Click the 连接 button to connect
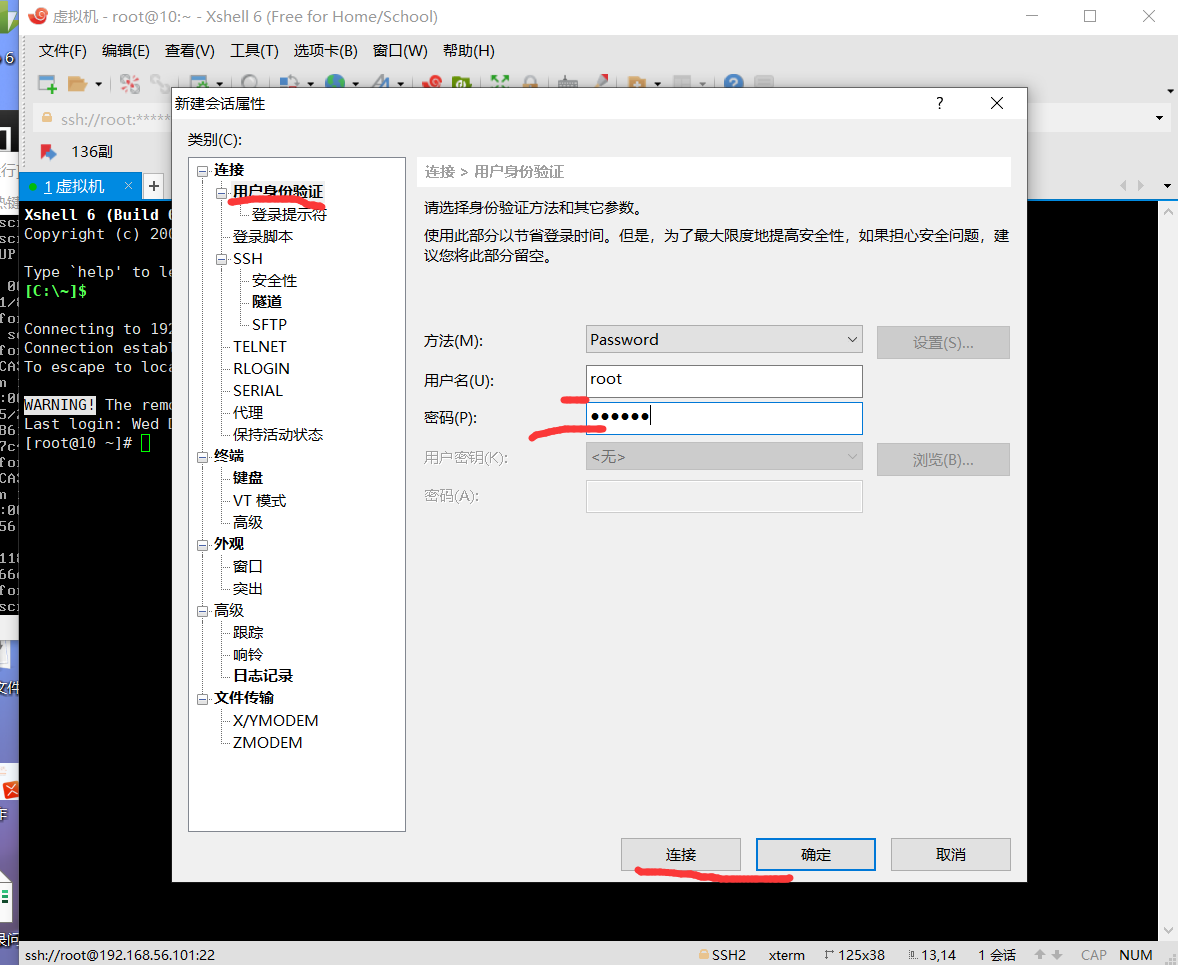Viewport: 1178px width, 965px height. click(681, 854)
